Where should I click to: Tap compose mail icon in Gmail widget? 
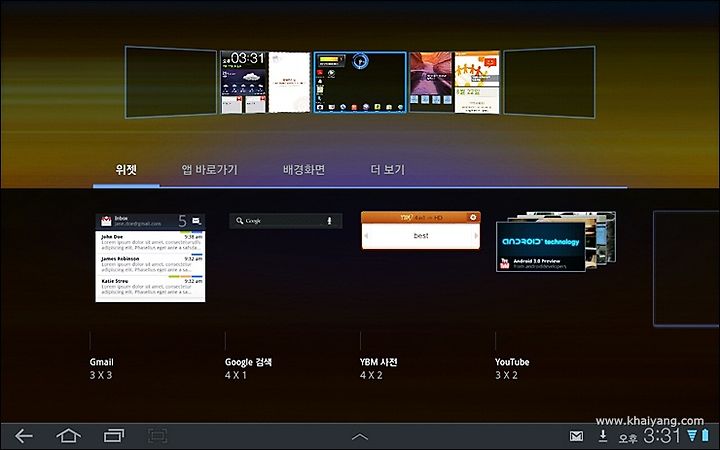coord(197,221)
